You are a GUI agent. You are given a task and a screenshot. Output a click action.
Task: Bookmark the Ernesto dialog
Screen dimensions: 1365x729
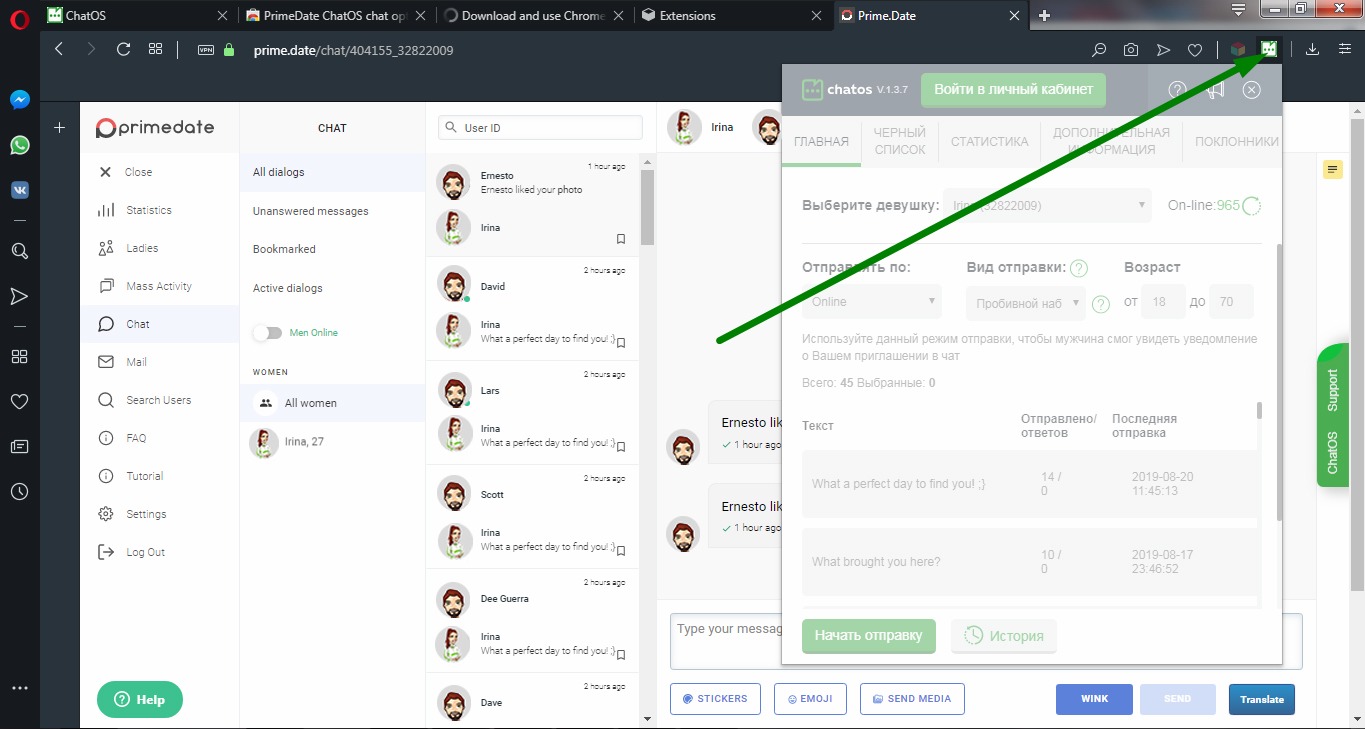point(621,238)
